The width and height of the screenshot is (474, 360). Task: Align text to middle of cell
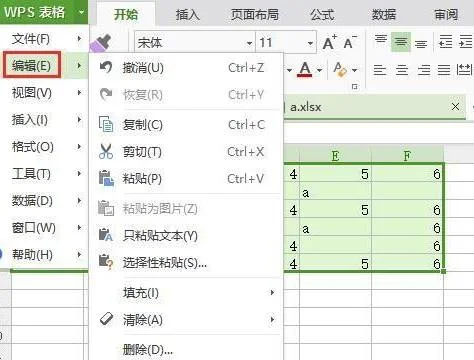(401, 42)
